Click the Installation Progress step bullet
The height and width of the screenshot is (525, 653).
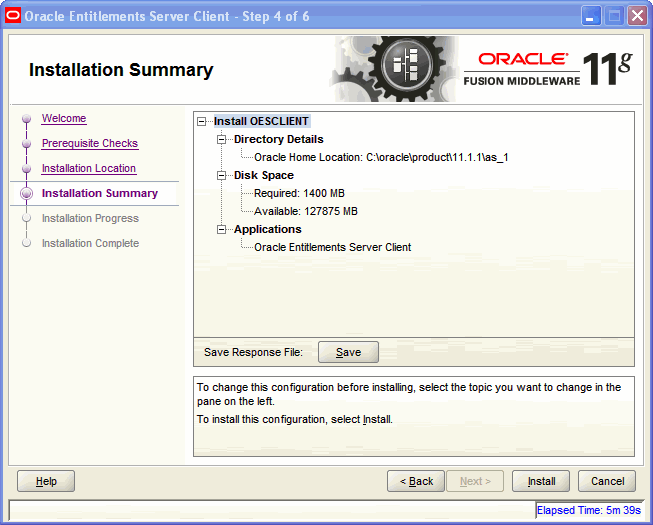coord(27,218)
